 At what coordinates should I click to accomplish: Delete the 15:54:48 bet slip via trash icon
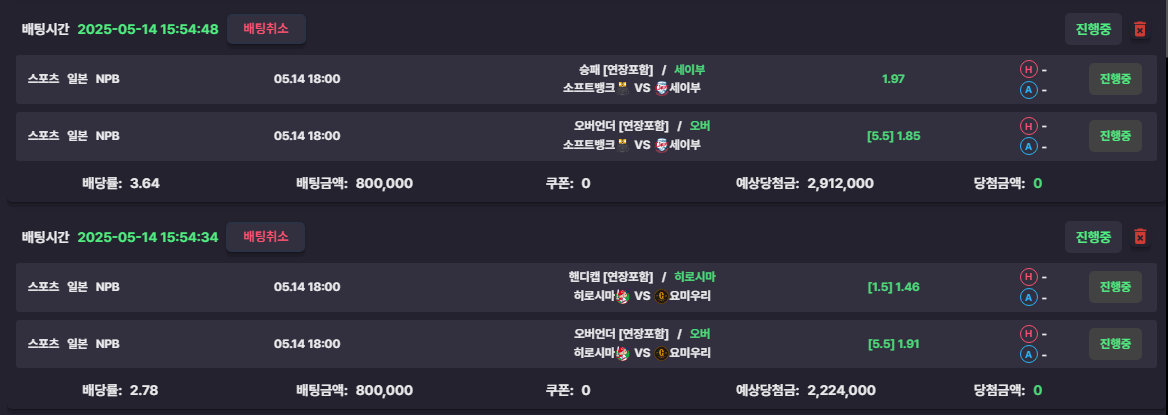(x=1139, y=29)
